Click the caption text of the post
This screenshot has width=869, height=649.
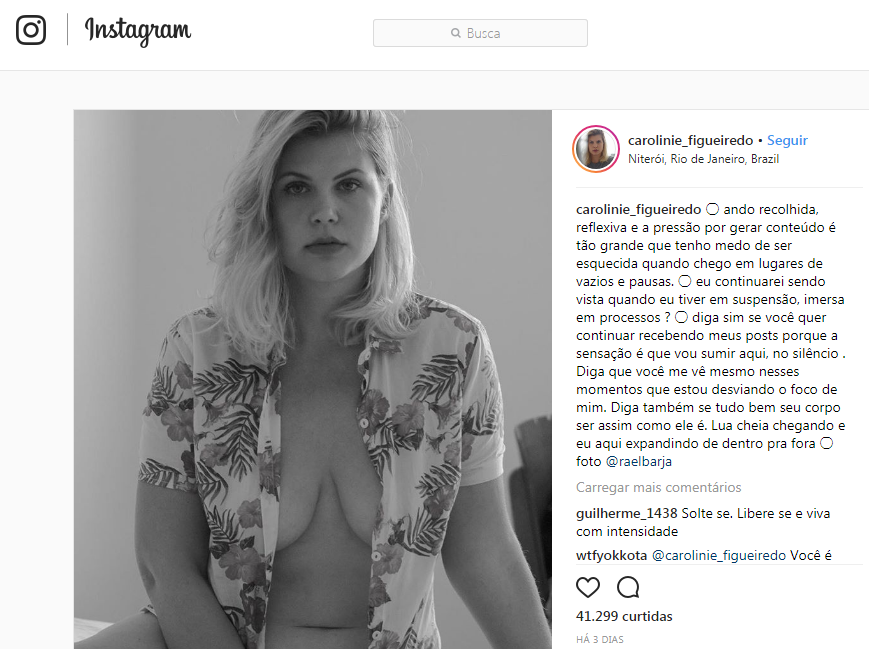[x=710, y=335]
